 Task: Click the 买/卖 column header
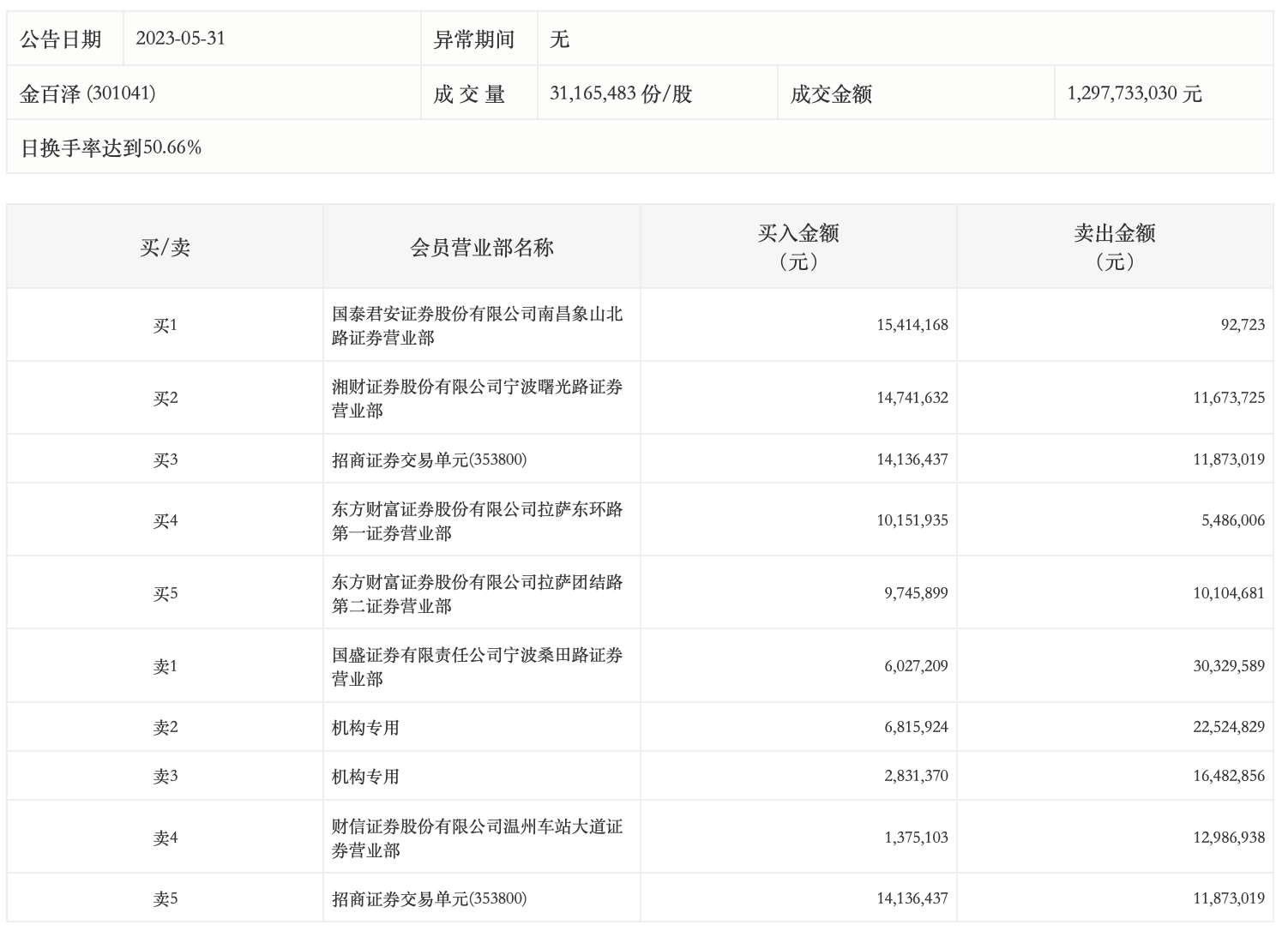[165, 248]
